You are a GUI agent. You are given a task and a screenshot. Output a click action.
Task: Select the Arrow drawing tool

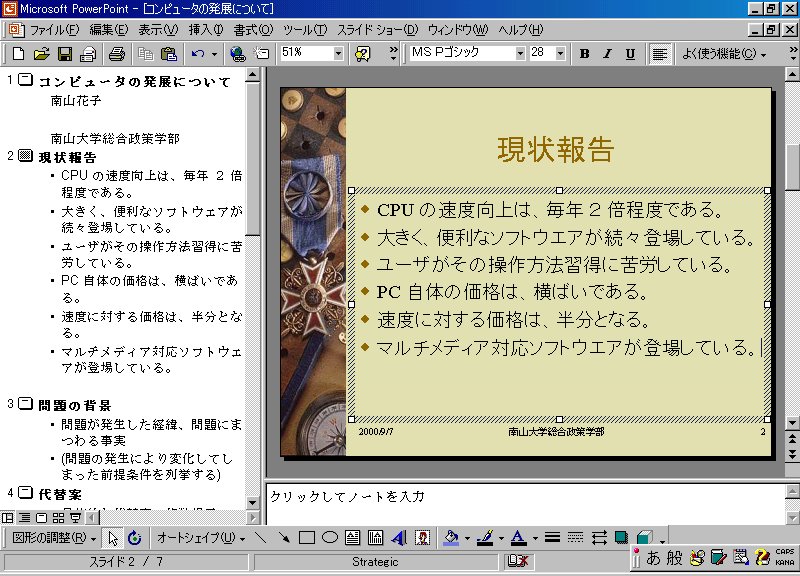pyautogui.click(x=284, y=537)
